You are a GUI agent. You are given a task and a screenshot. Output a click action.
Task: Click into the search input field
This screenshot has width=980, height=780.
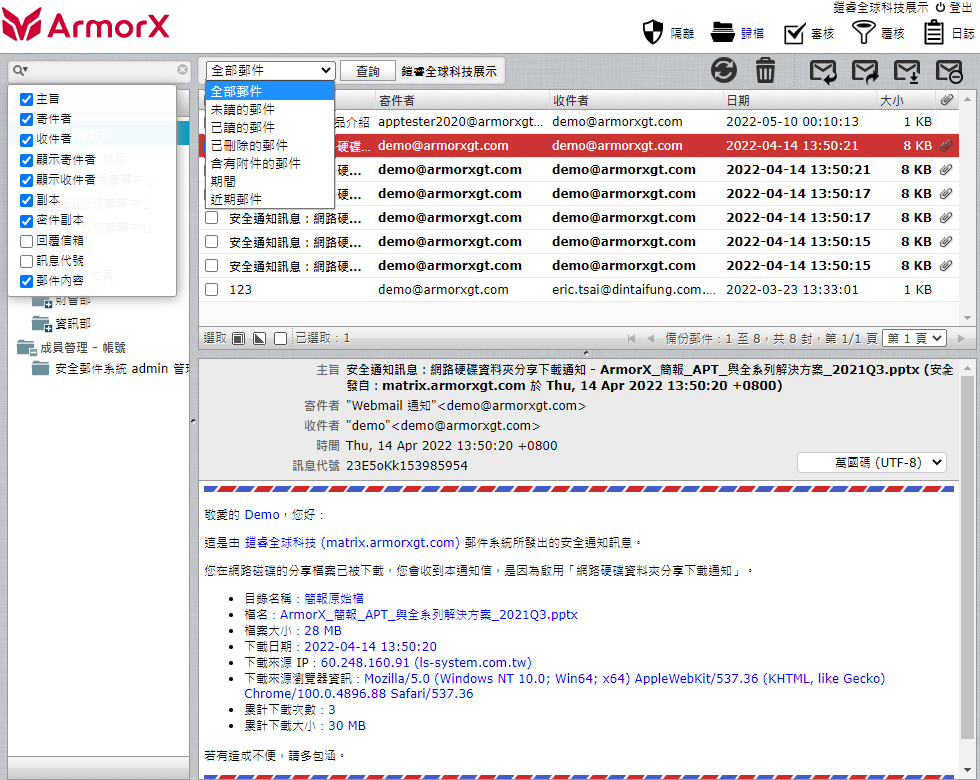click(x=102, y=70)
